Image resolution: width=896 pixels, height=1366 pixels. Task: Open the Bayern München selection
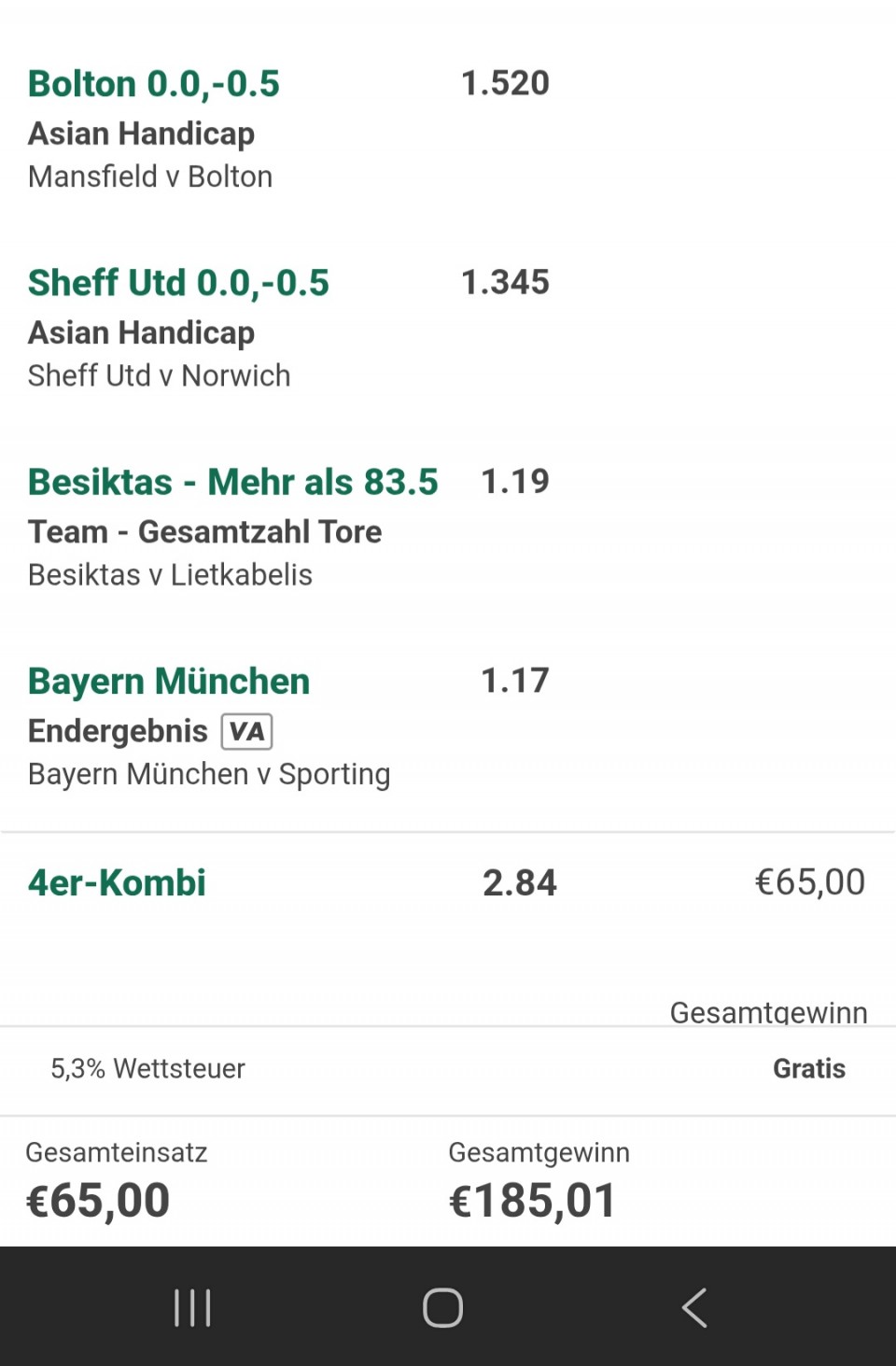coord(169,682)
